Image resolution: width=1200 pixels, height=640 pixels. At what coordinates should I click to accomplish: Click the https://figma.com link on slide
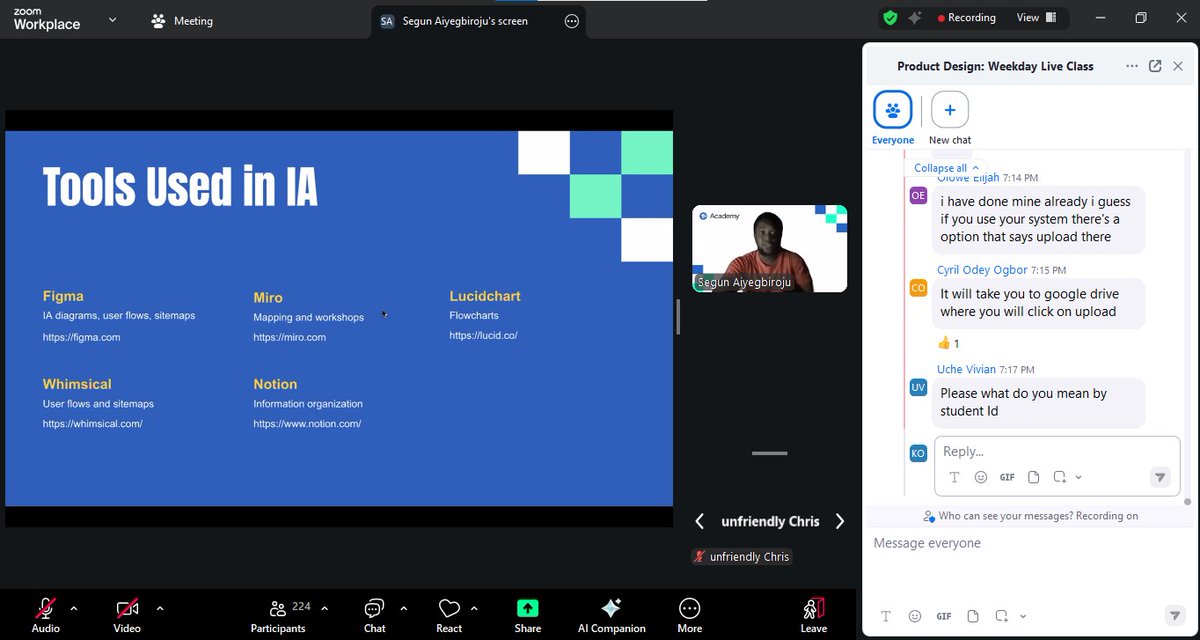(x=81, y=337)
